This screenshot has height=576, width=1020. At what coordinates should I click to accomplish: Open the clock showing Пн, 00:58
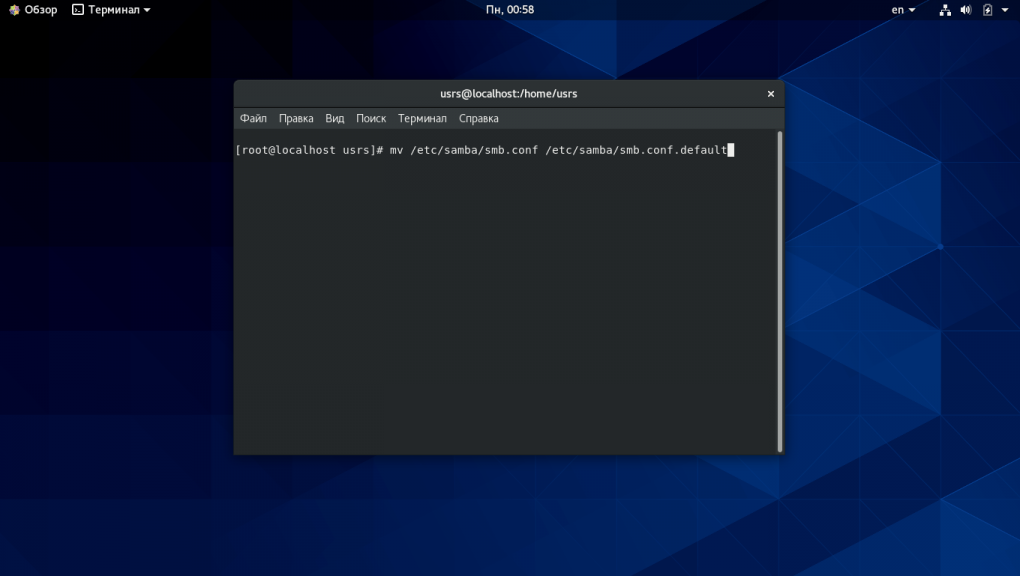click(509, 10)
